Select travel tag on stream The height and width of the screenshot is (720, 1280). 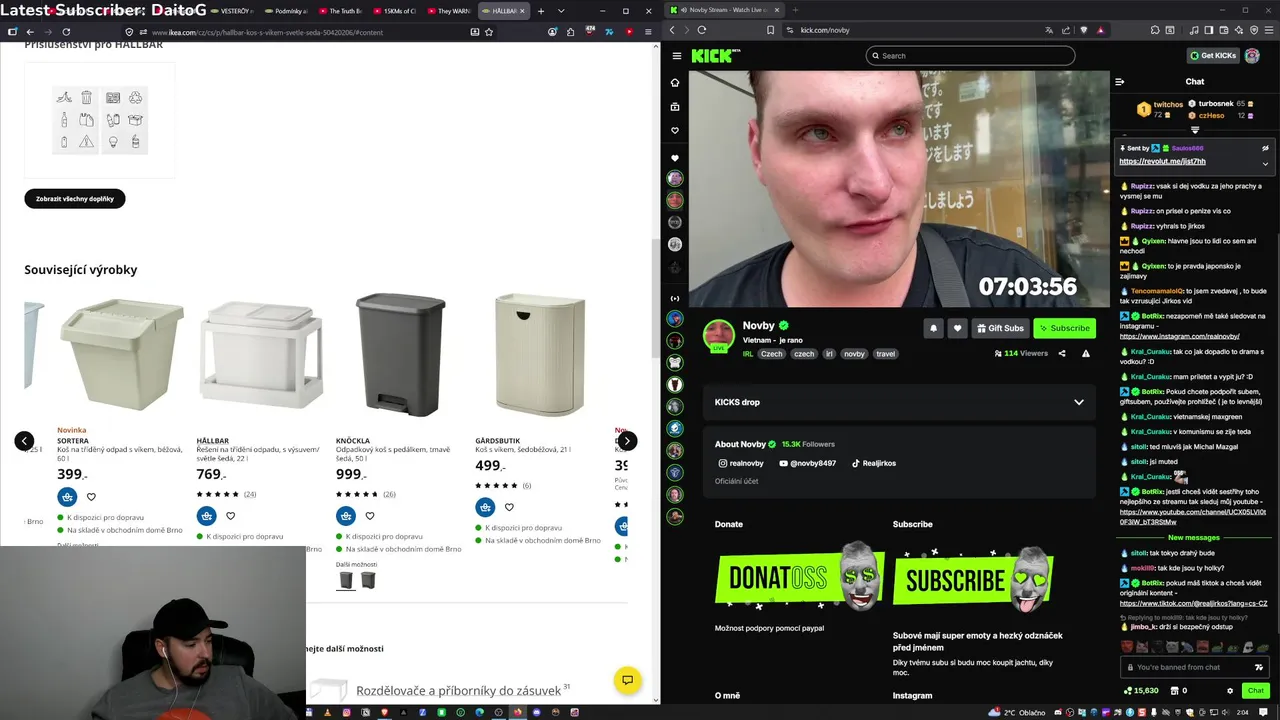[885, 354]
